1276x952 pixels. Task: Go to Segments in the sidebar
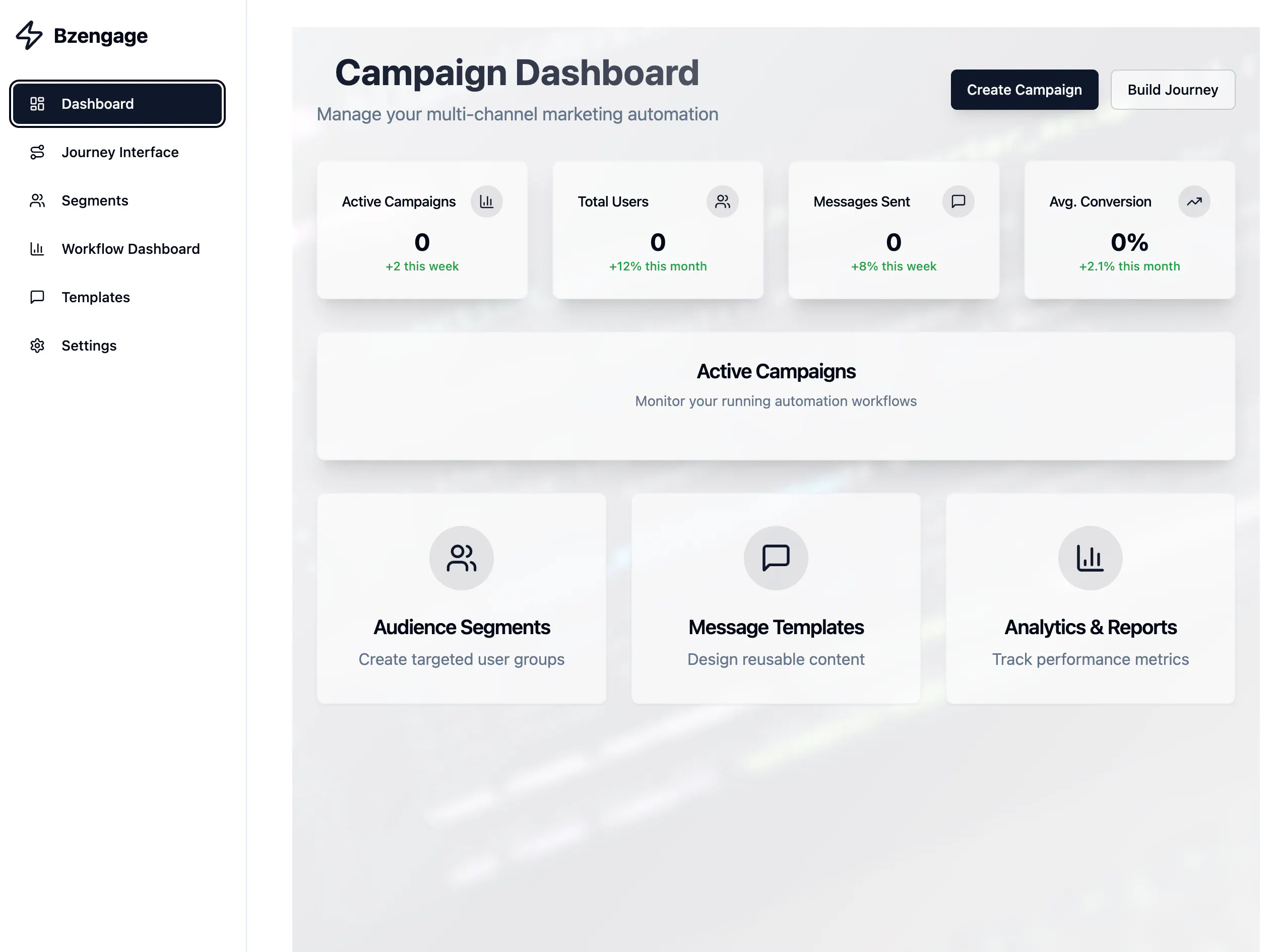click(117, 200)
